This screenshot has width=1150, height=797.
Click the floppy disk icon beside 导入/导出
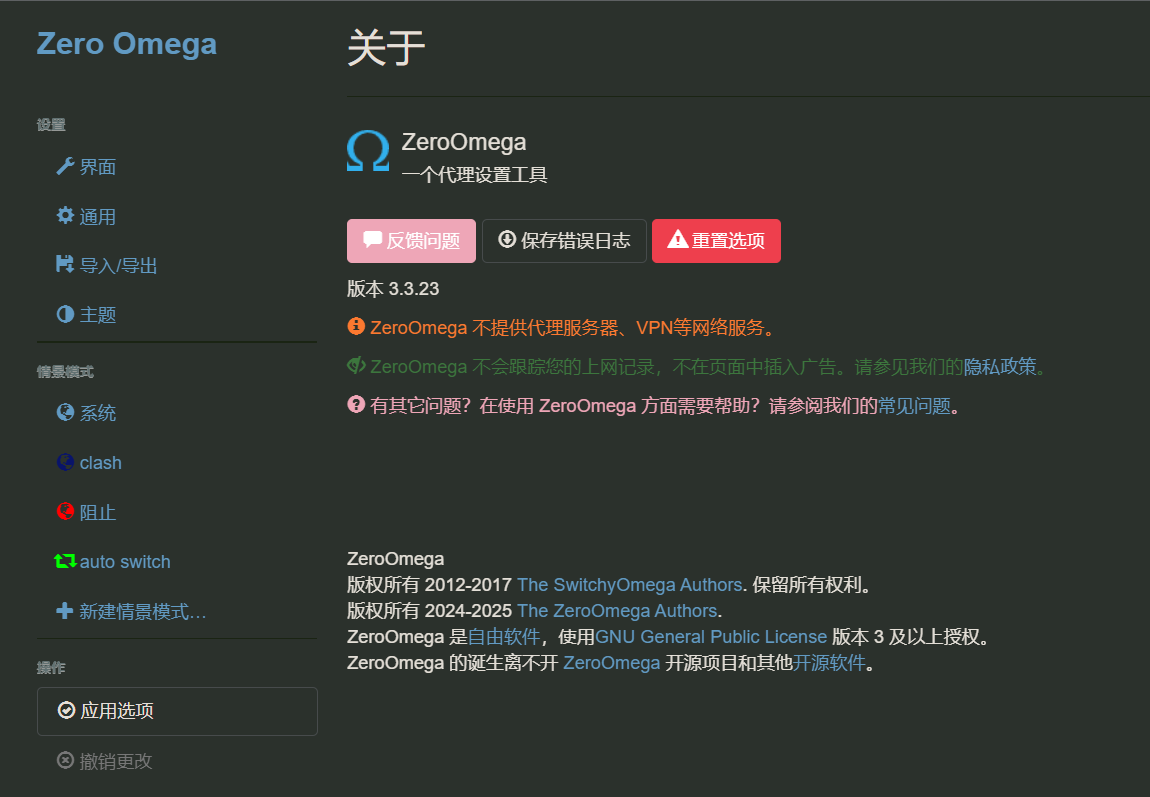pos(65,265)
